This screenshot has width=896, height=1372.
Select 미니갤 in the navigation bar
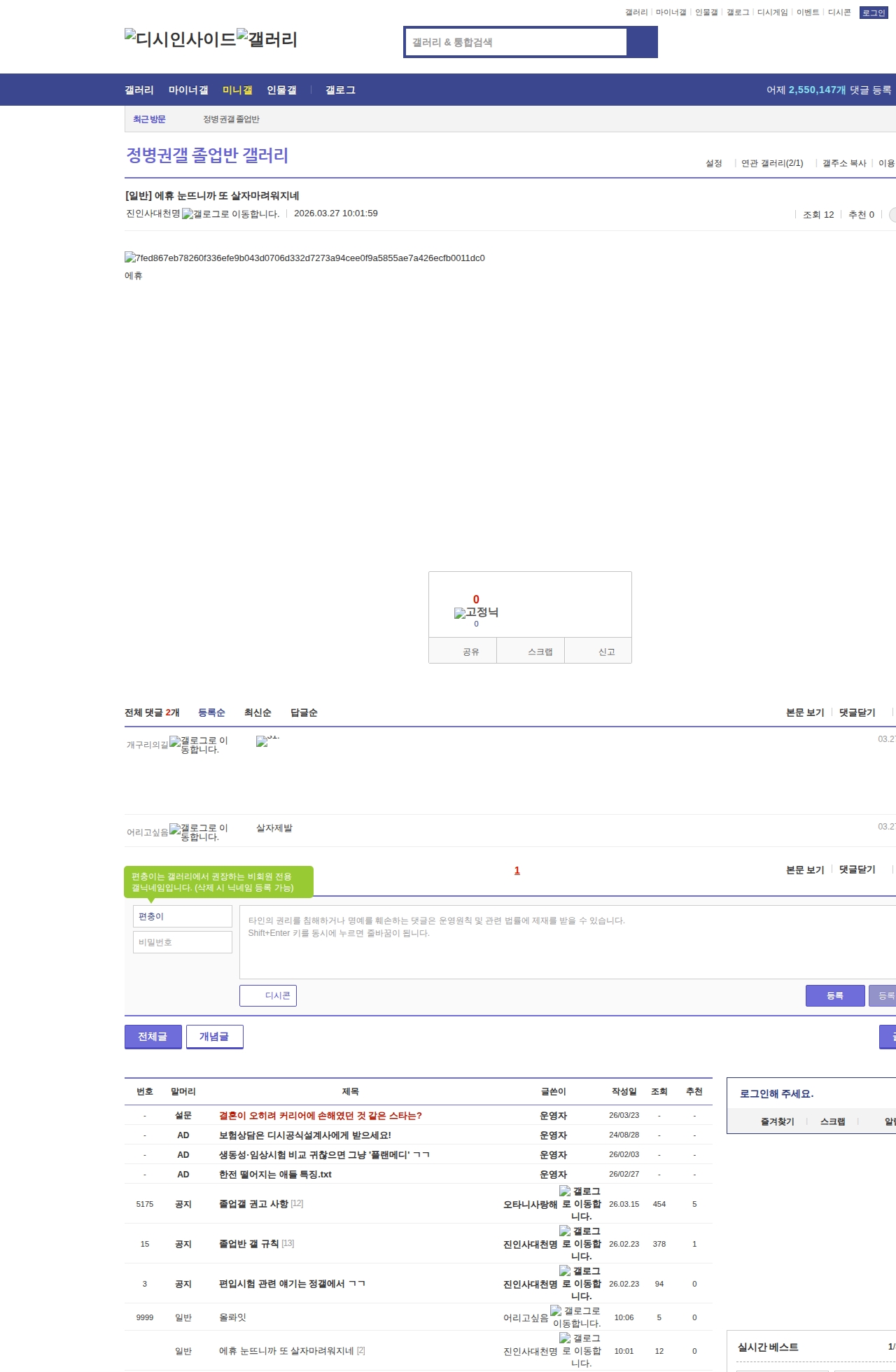[x=237, y=90]
